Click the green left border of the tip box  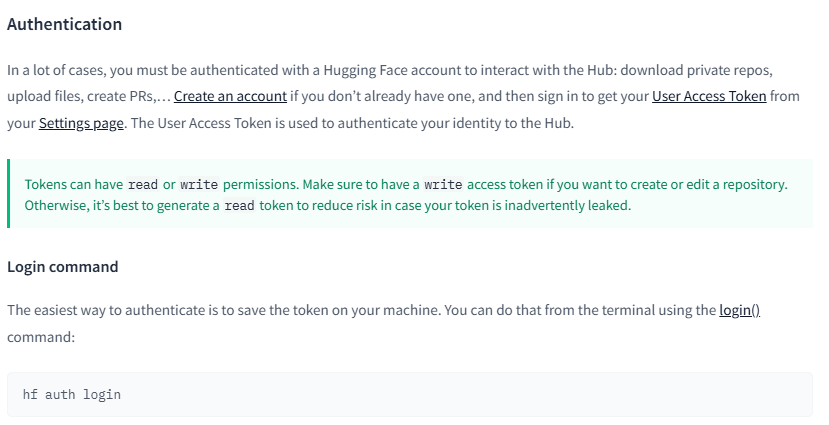click(x=9, y=194)
